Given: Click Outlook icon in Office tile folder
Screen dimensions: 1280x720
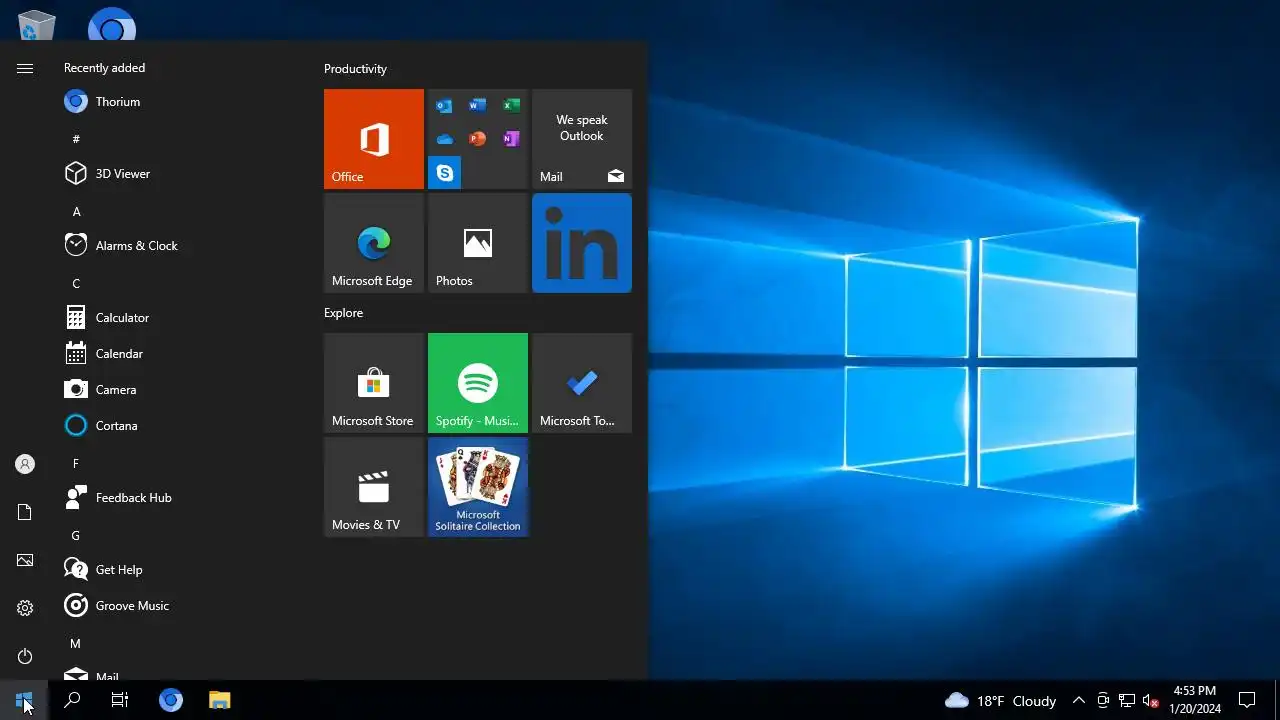Looking at the screenshot, I should coord(444,106).
